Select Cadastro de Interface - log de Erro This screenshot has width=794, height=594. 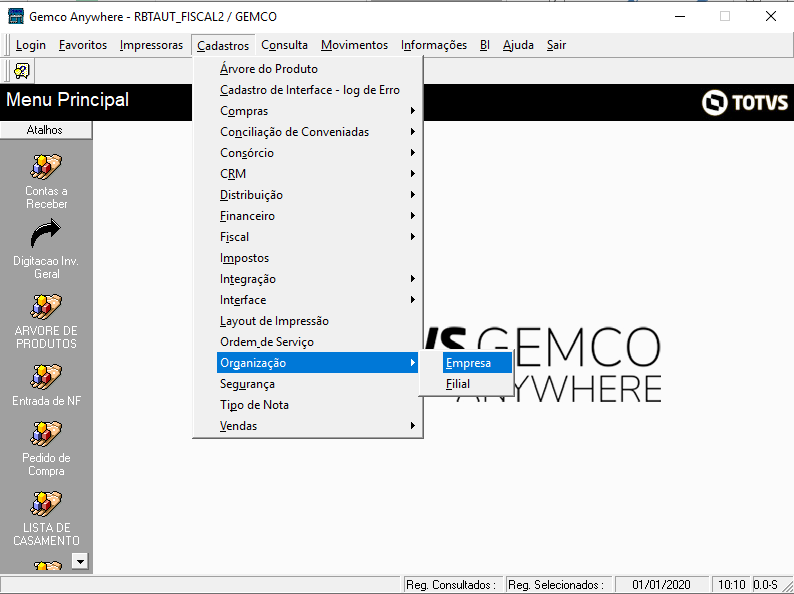point(317,90)
